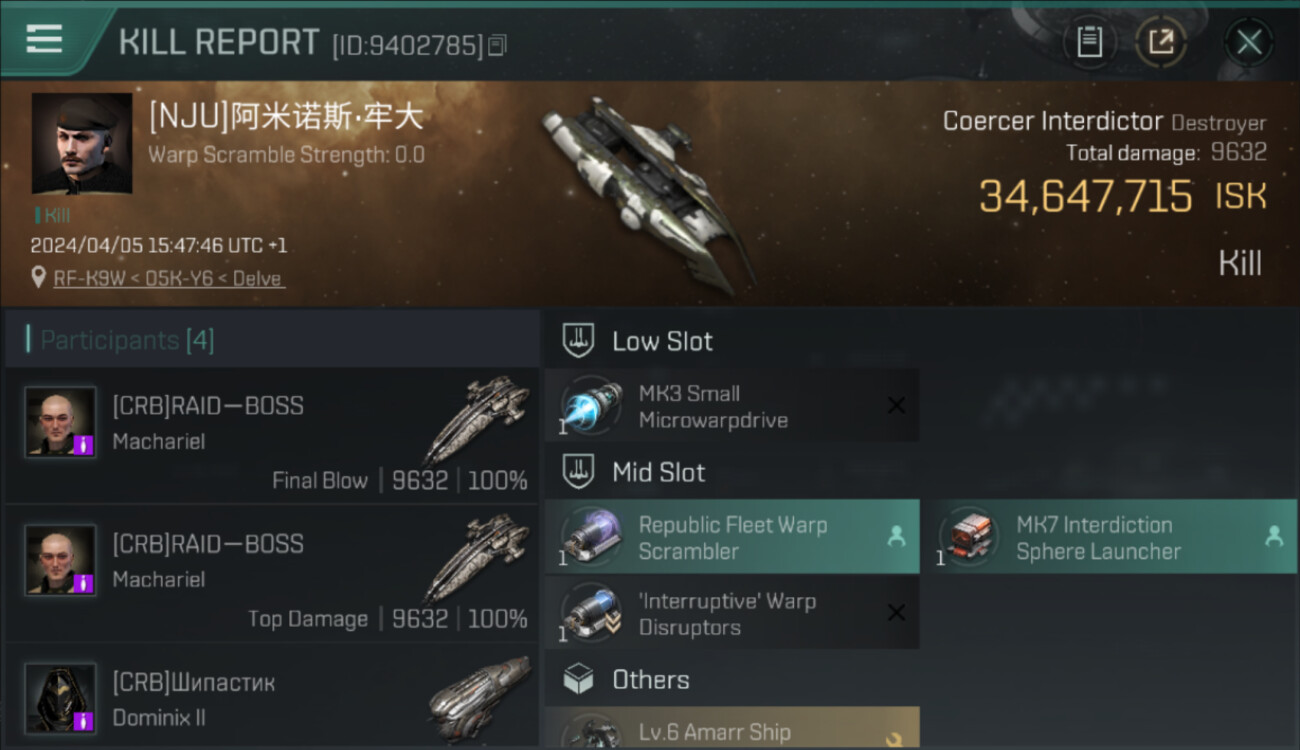Close the Kill Report window

1248,42
